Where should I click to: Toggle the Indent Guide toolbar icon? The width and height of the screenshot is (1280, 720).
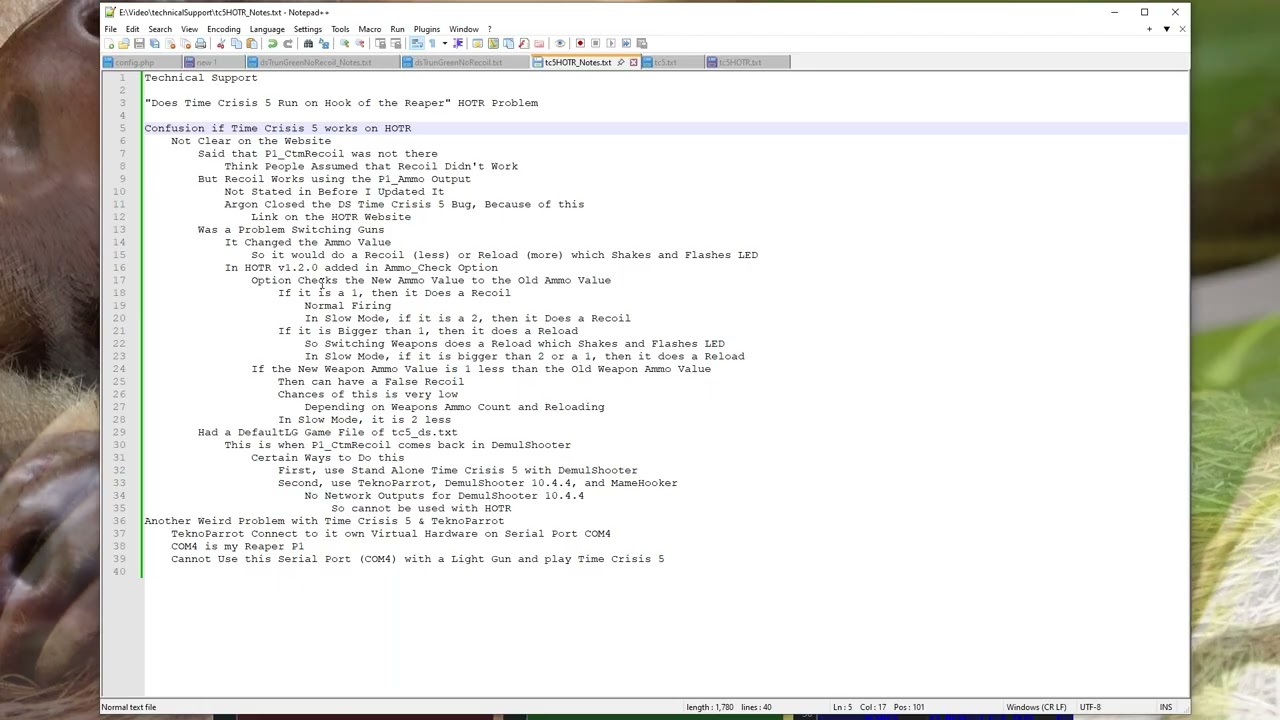458,43
